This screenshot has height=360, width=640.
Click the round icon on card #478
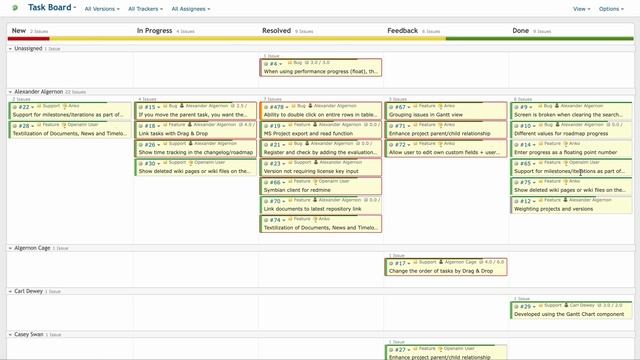tap(266, 107)
